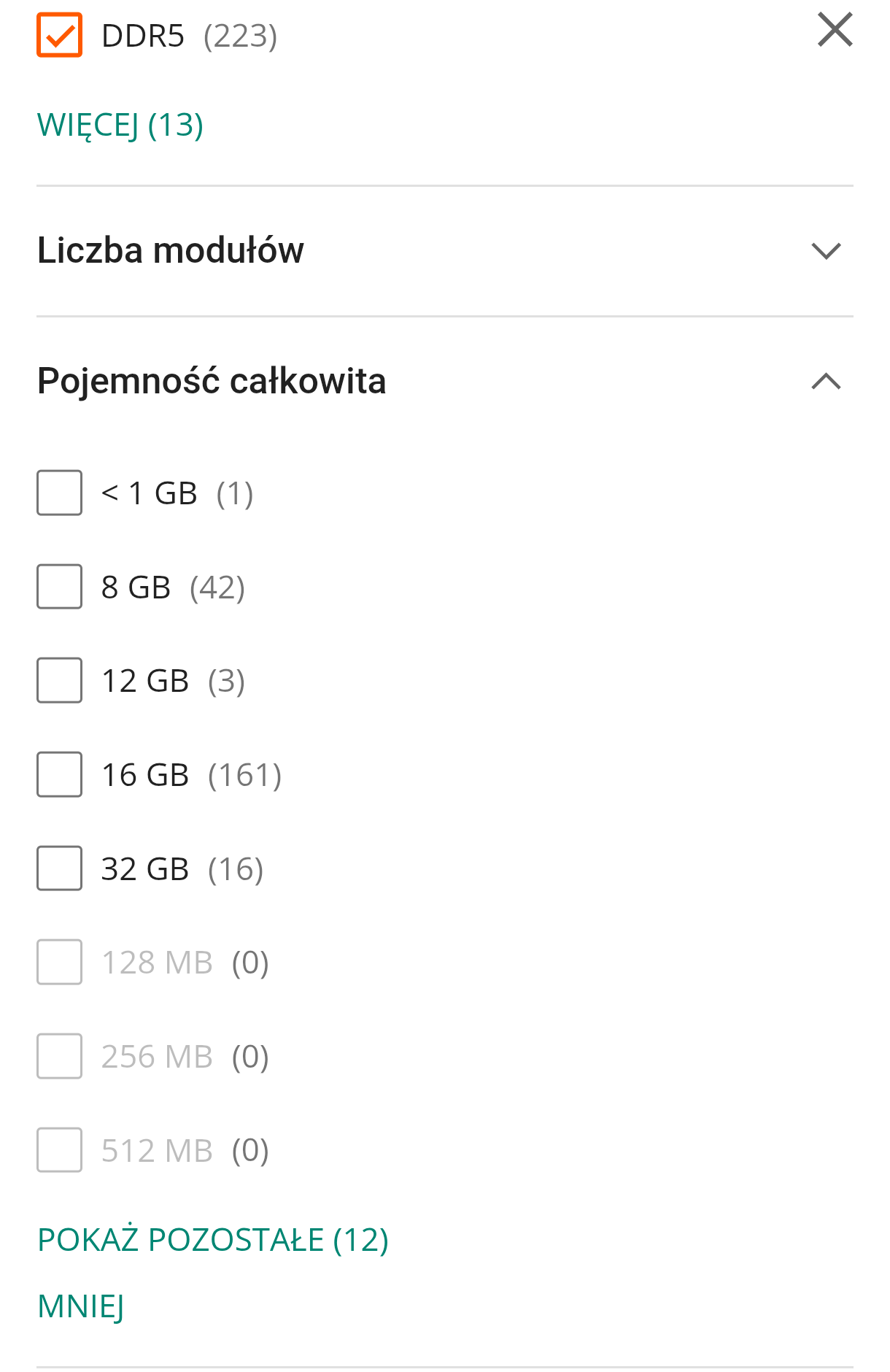Close the filter panel with X icon
Image resolution: width=890 pixels, height=1372 pixels.
[x=835, y=30]
